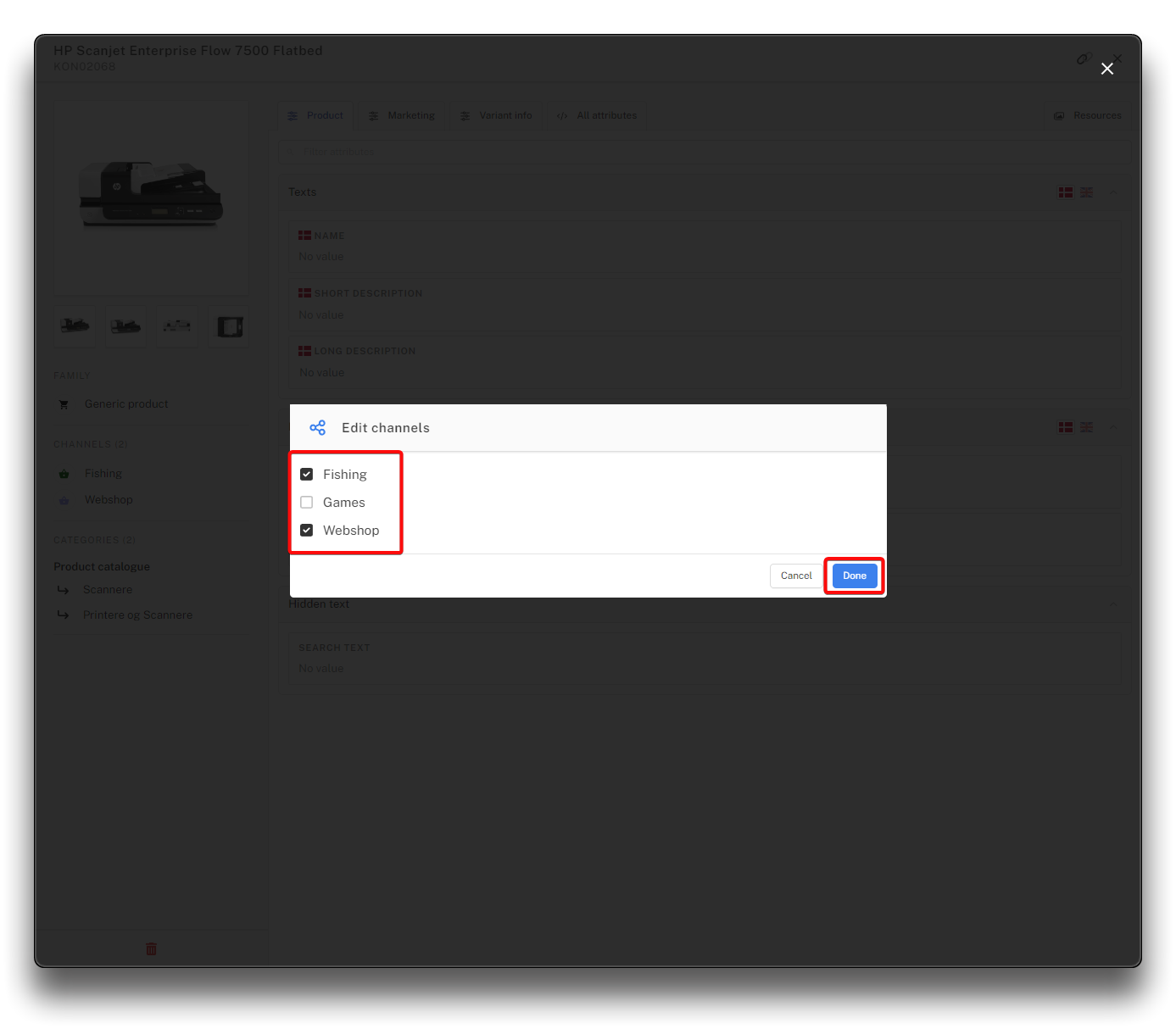This screenshot has height=1029, width=1176.
Task: Select the fourth scanner thumbnail image
Action: pos(229,326)
